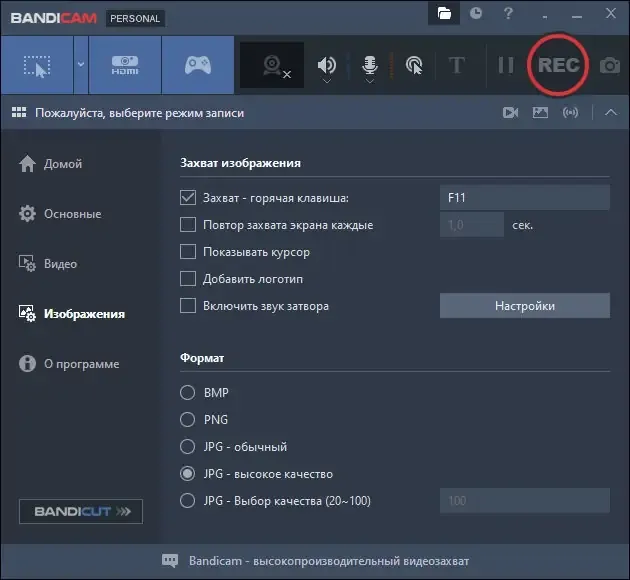This screenshot has width=630, height=580.
Task: Click the JPG quality value 100 field
Action: click(525, 500)
